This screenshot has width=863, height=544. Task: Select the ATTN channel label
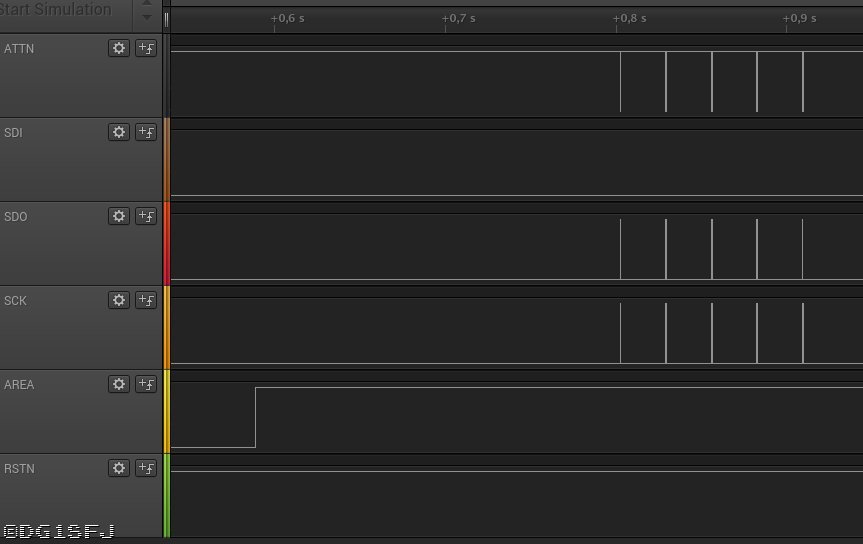point(19,48)
